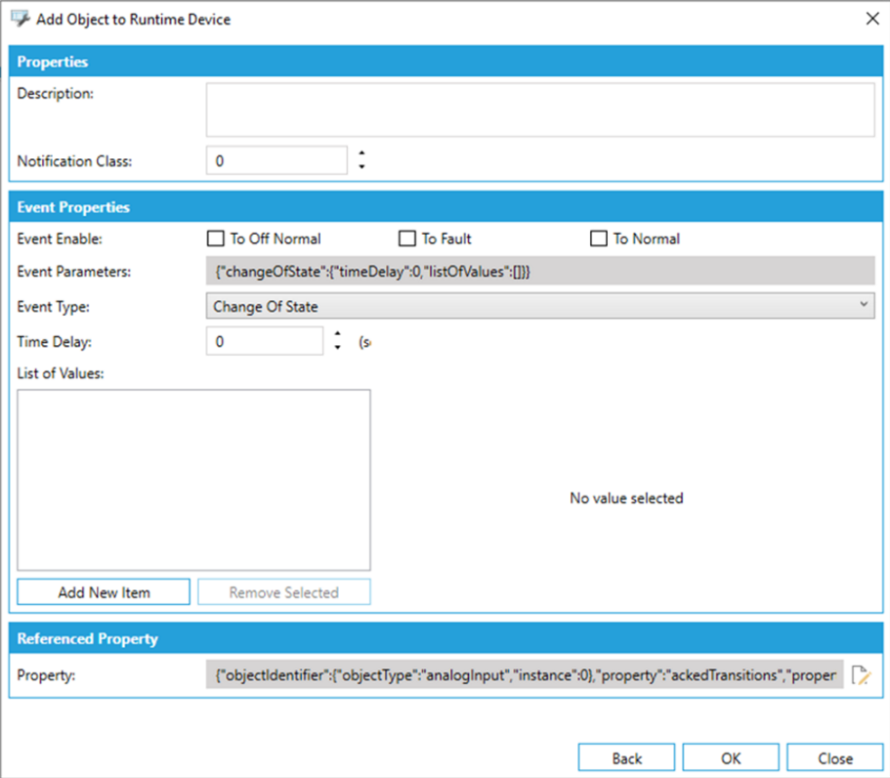This screenshot has width=890, height=778.
Task: Click the Add New Item button
Action: 104,592
